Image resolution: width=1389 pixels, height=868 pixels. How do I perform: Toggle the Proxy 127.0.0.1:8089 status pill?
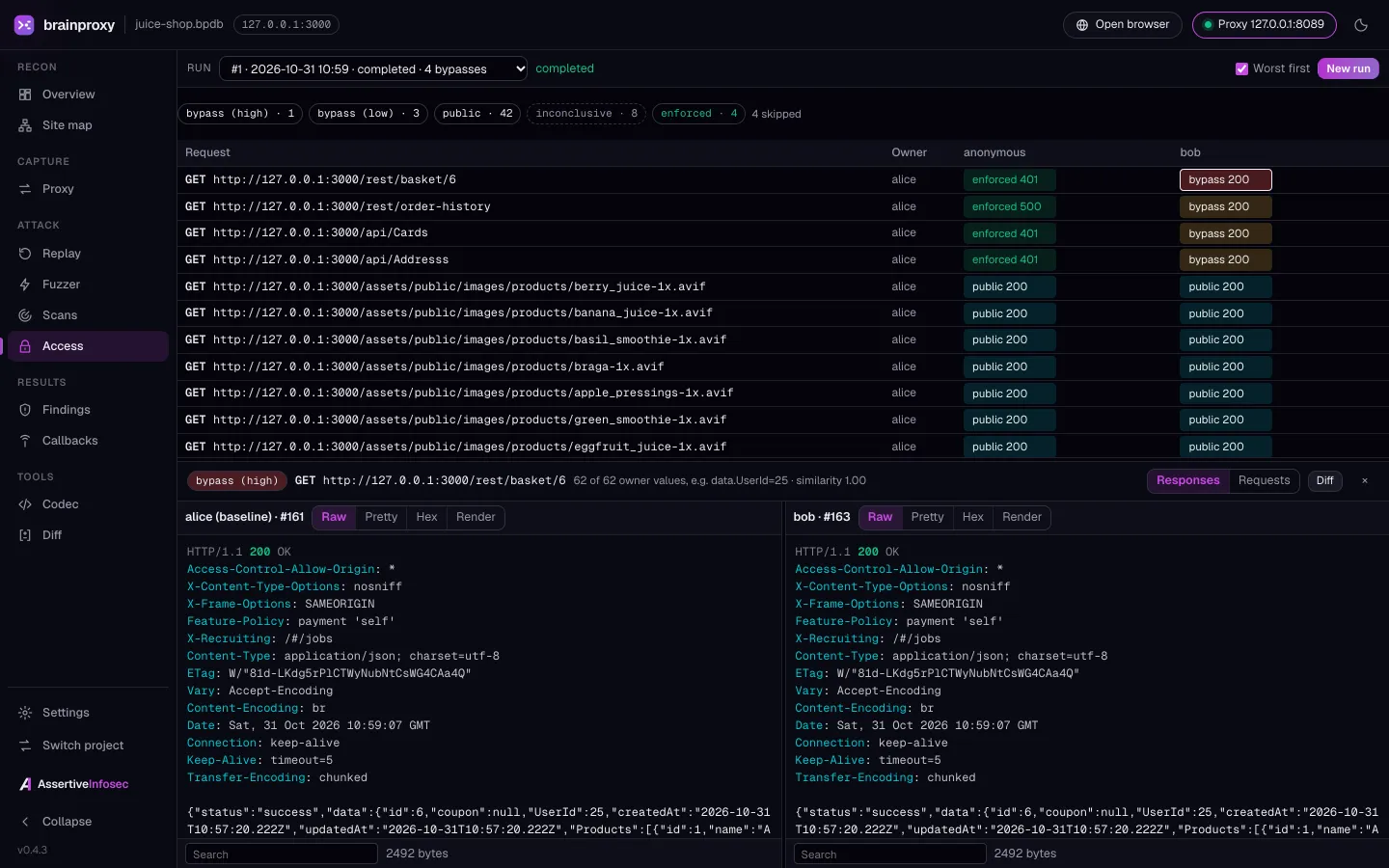[x=1264, y=25]
